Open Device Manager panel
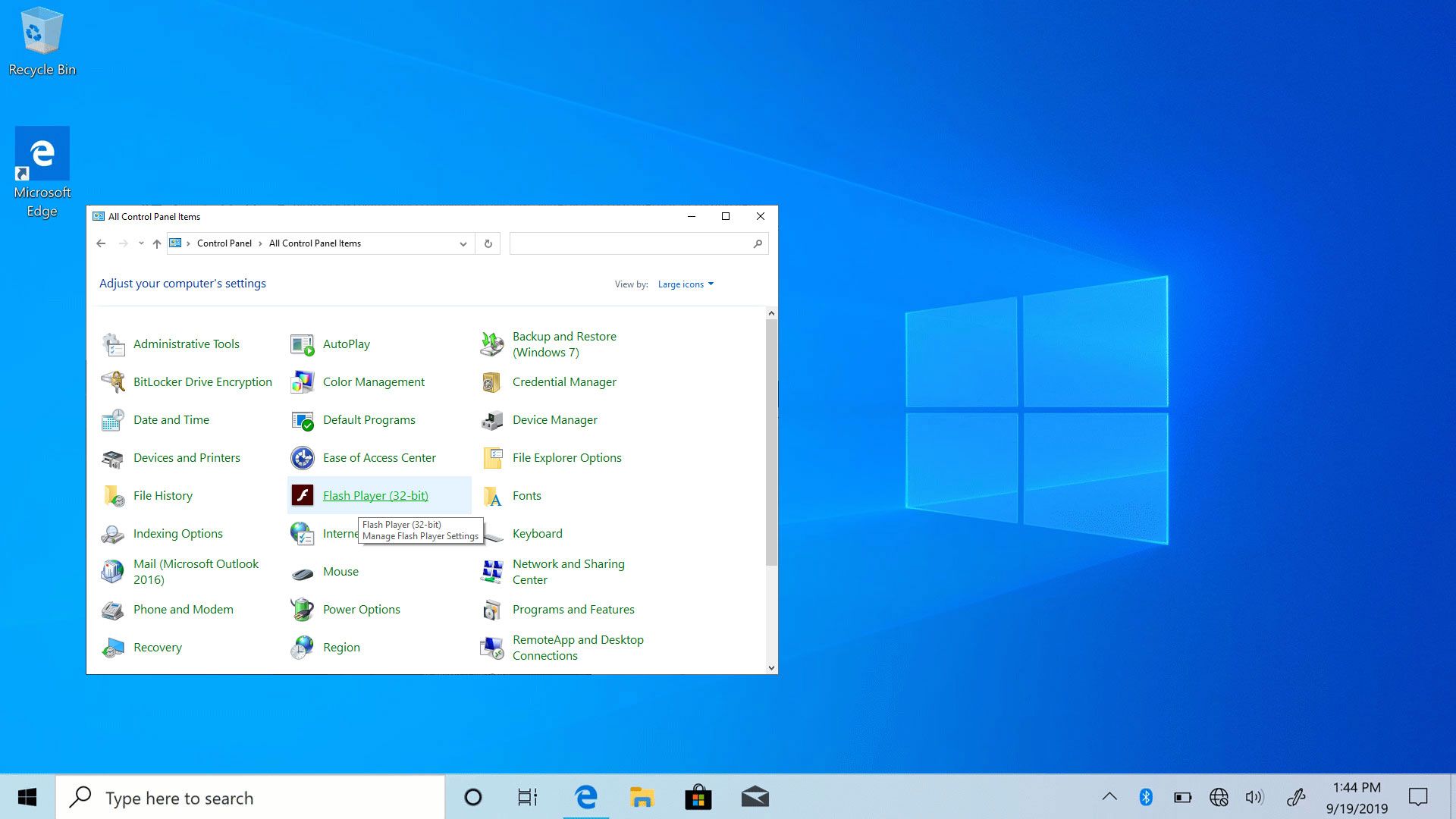1456x819 pixels. pyautogui.click(x=554, y=419)
